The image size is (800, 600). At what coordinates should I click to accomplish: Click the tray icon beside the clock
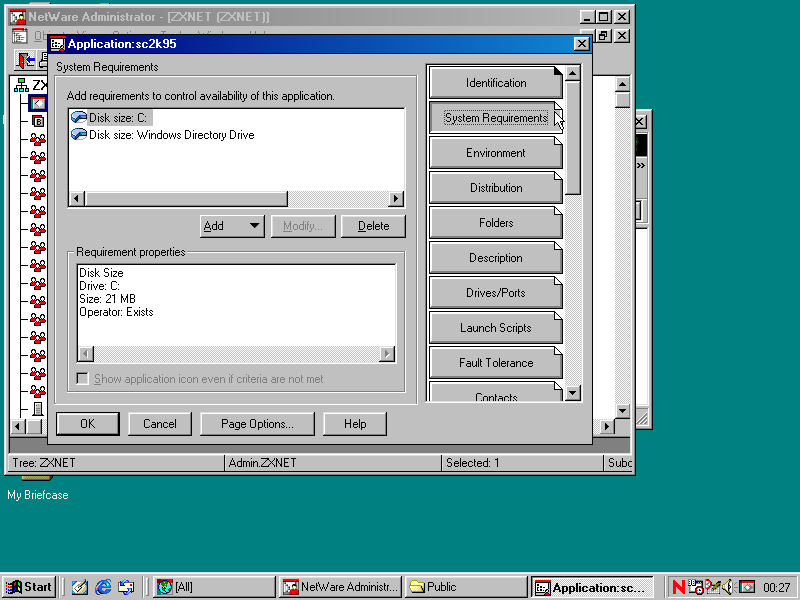pyautogui.click(x=747, y=587)
